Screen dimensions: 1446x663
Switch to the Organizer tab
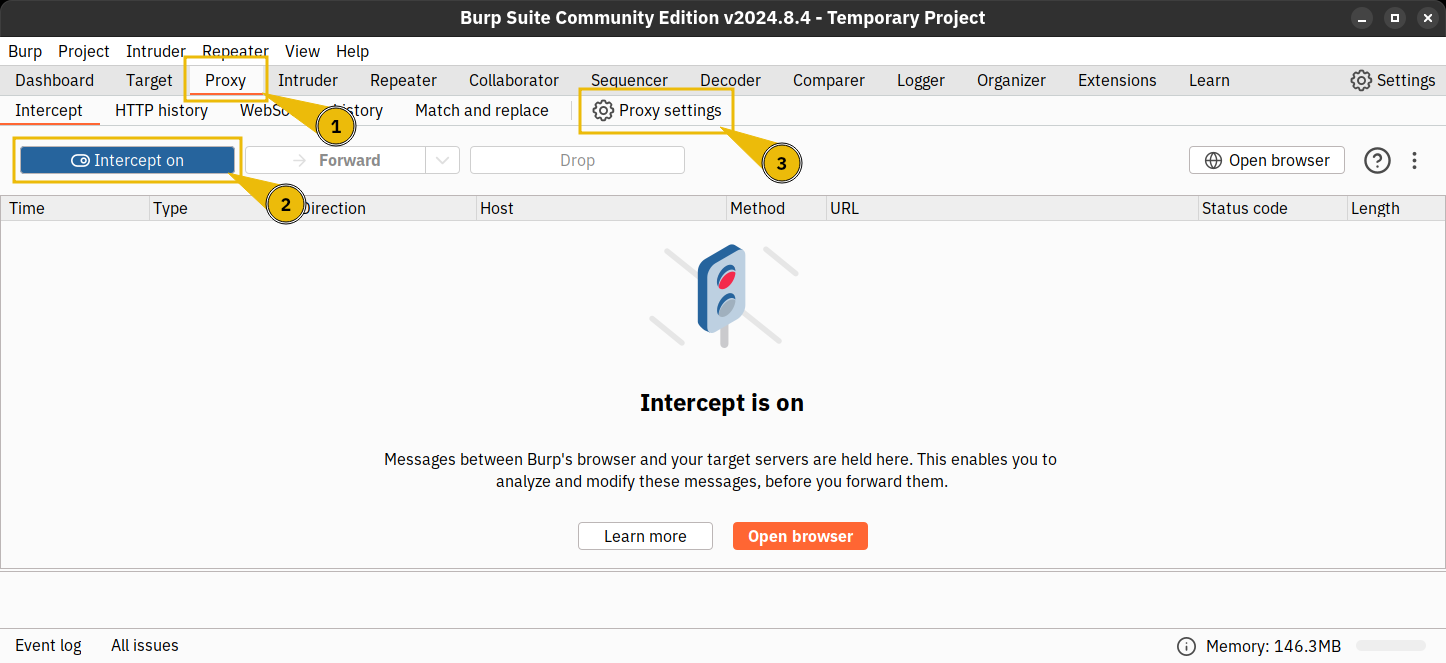pos(1011,80)
